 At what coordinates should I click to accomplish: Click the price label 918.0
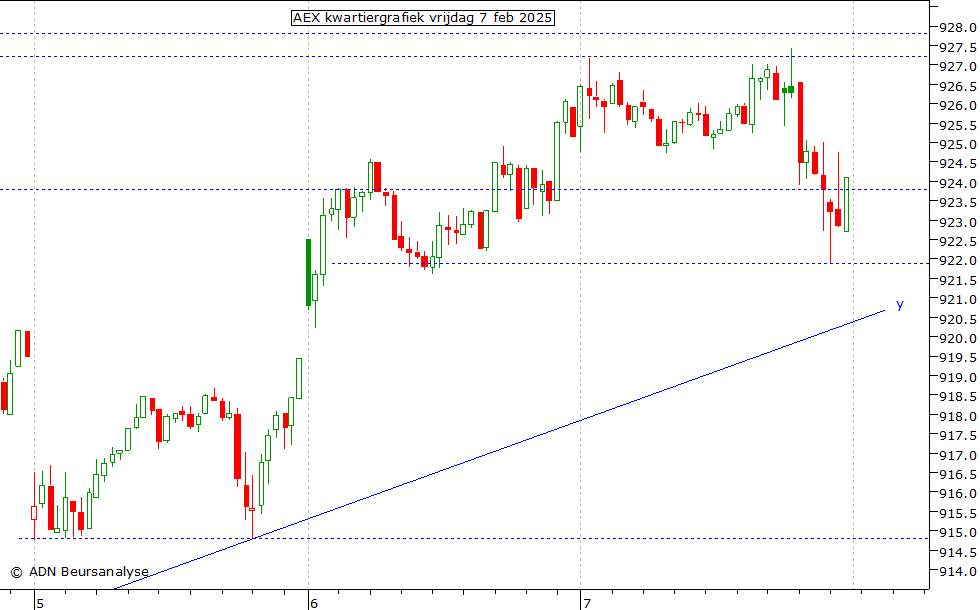(958, 416)
